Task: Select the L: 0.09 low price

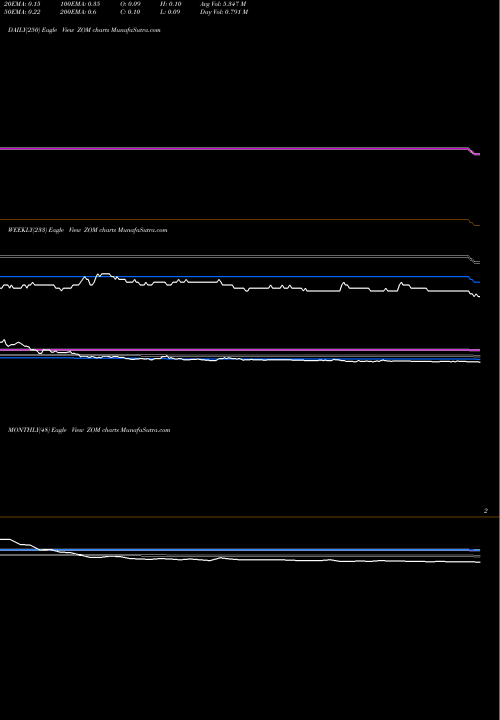Action: [170, 12]
